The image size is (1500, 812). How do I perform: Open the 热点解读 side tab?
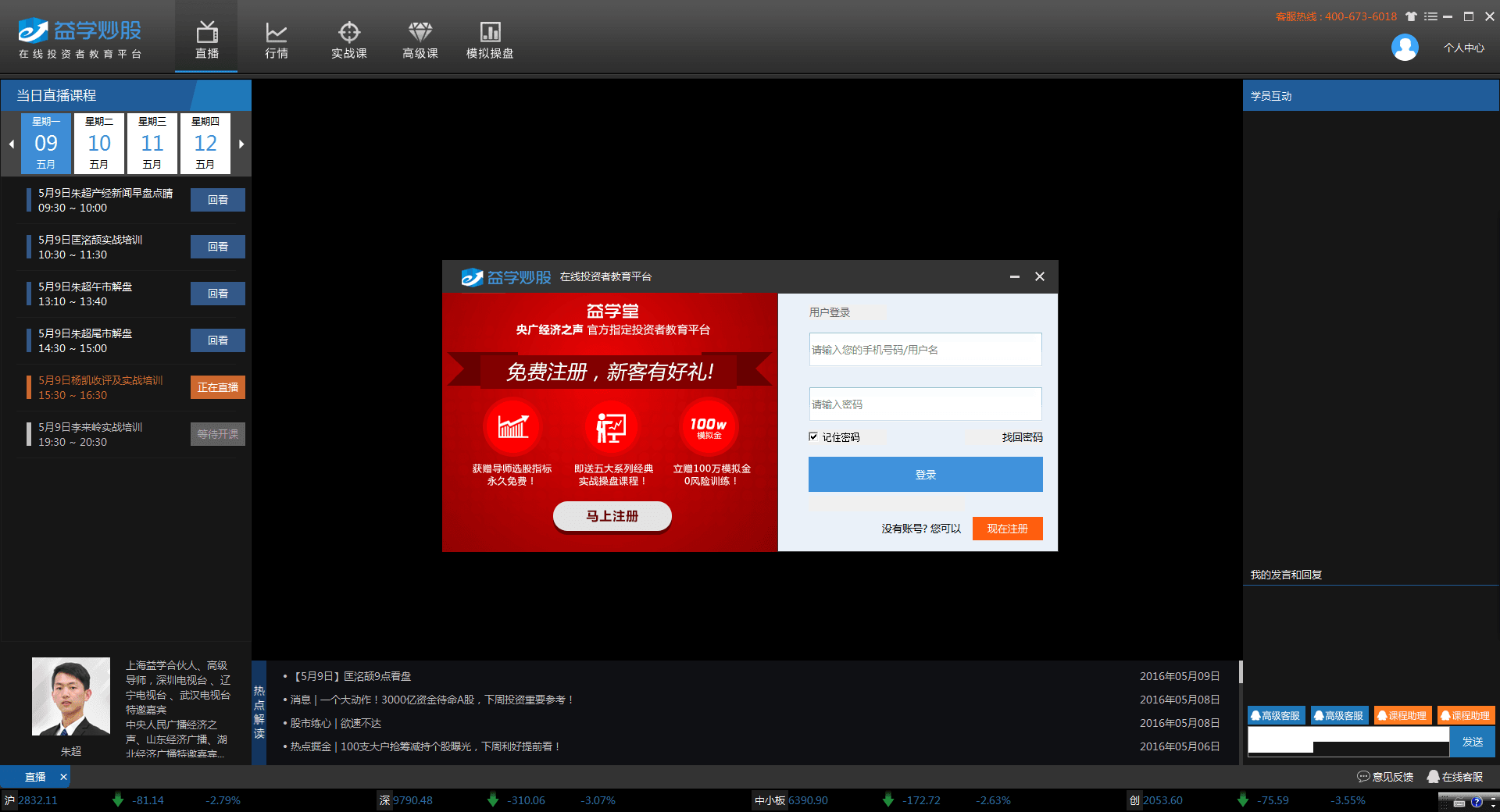coord(259,712)
